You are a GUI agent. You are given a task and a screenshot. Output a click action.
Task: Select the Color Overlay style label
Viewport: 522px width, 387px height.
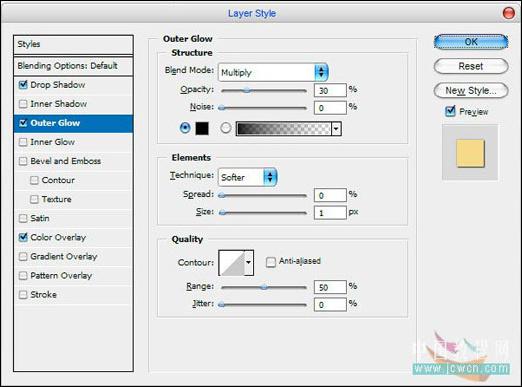pos(58,237)
